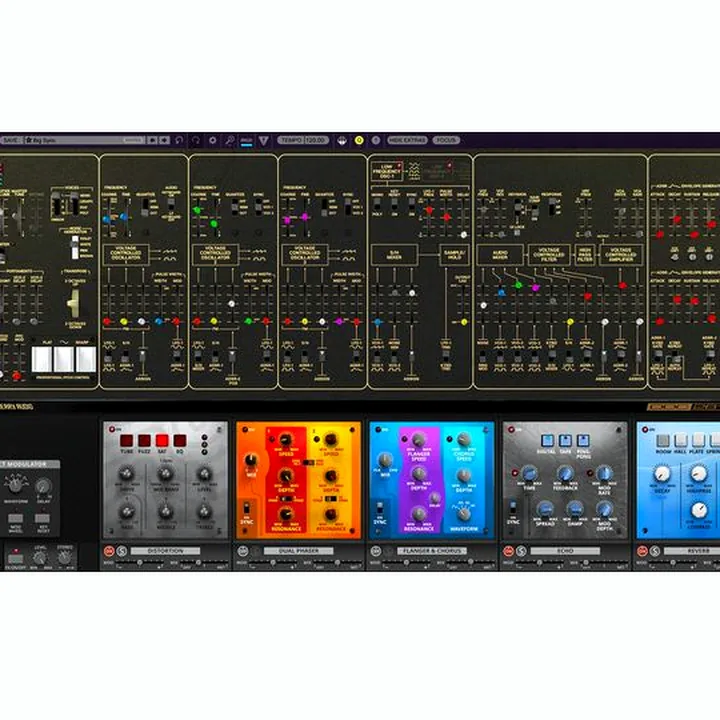
Task: Toggle the power button beside DUAL PHASER
Action: pos(242,551)
